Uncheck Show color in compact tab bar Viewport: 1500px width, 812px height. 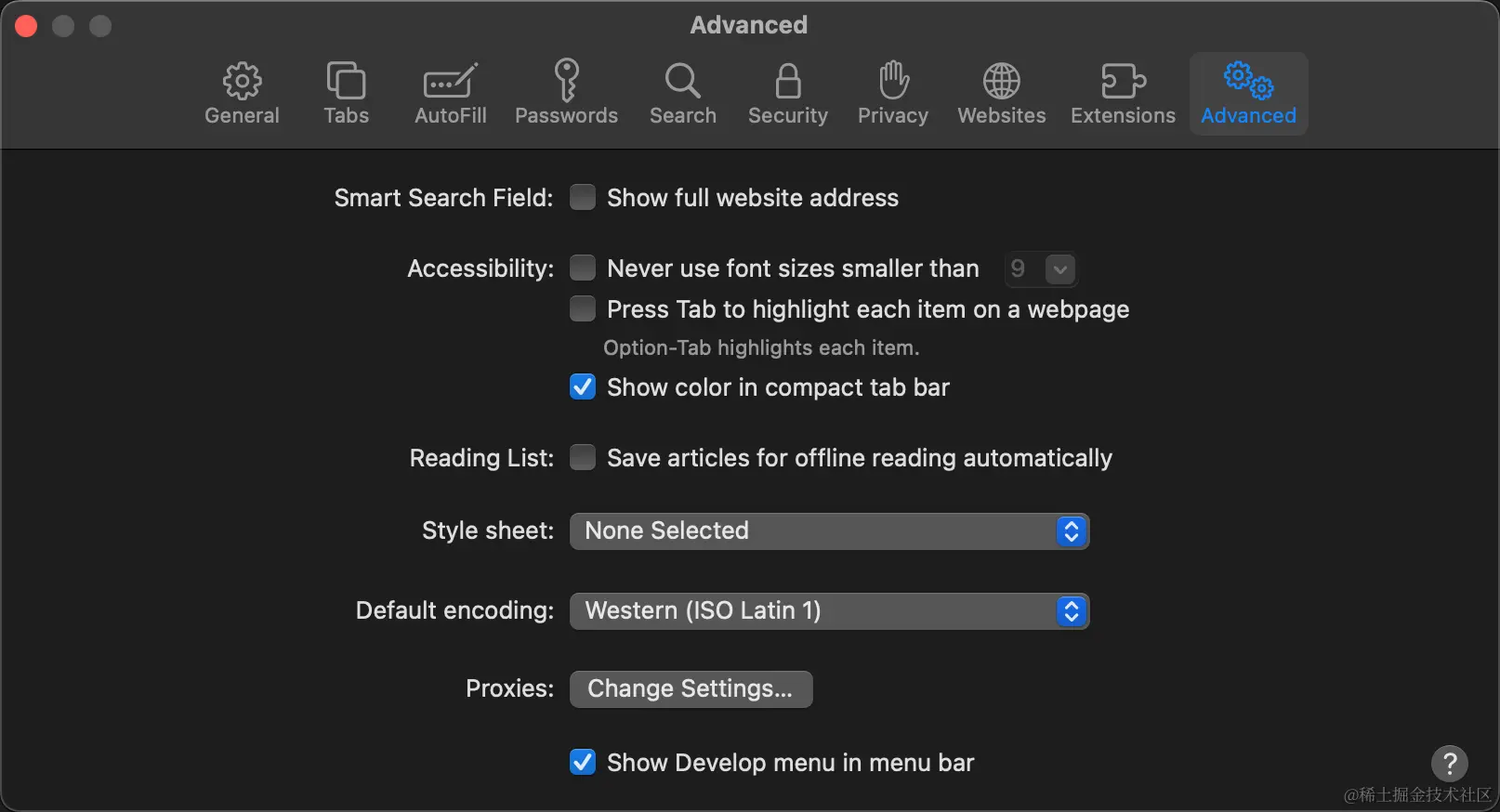pos(583,386)
